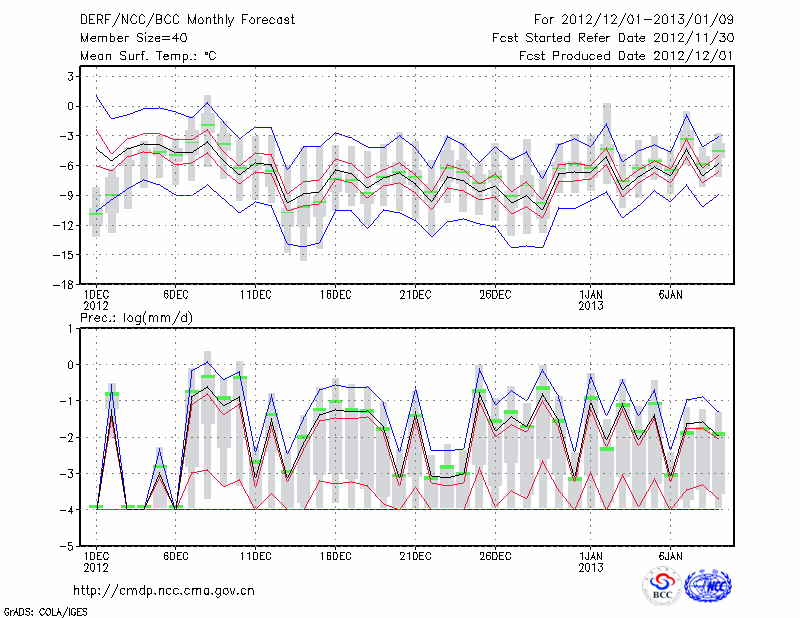Screen dimensions: 800x618
Task: Click the -5 value on precipitation y-axis
Action: [x=68, y=547]
